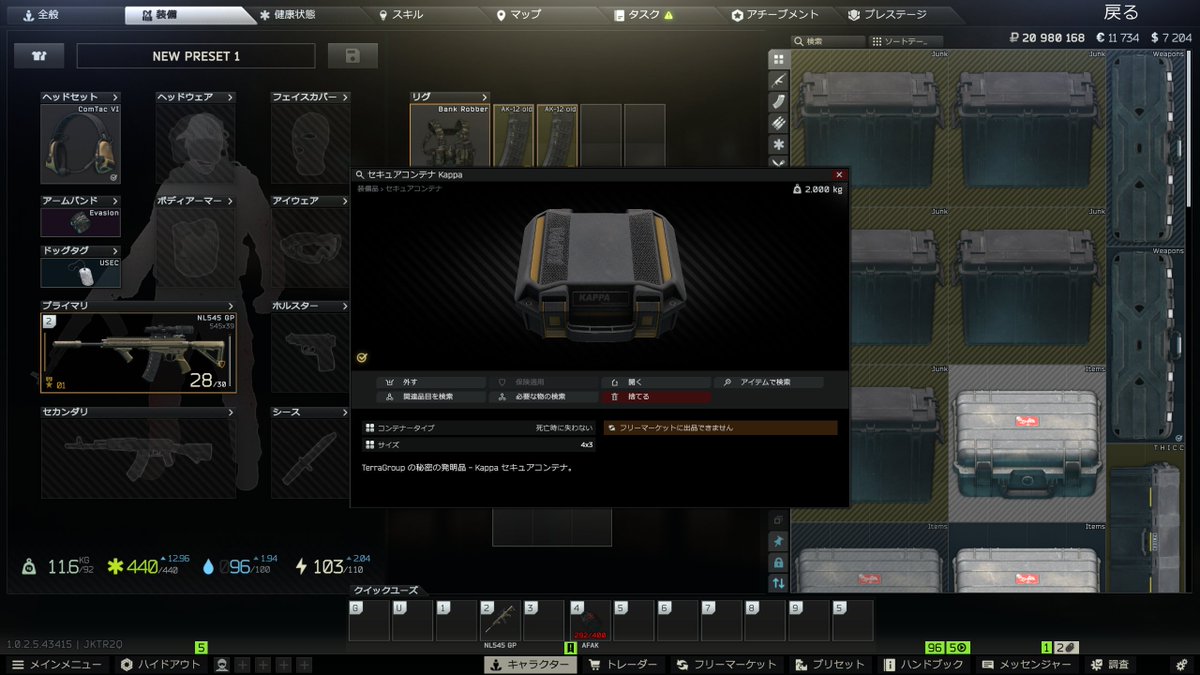Select the ComTac VI headset item
The height and width of the screenshot is (675, 1200).
(81, 144)
